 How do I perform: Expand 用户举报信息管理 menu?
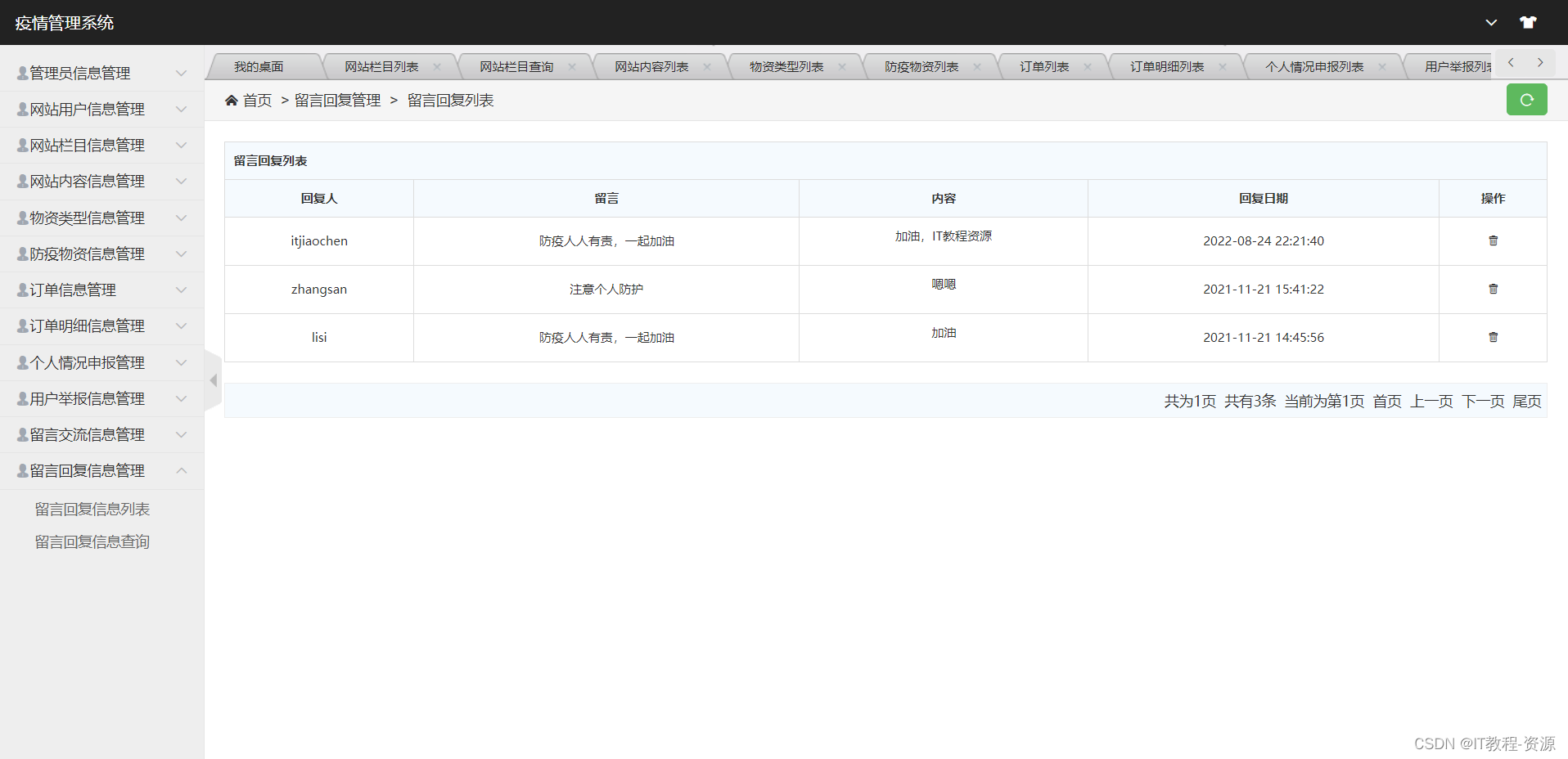pyautogui.click(x=101, y=398)
